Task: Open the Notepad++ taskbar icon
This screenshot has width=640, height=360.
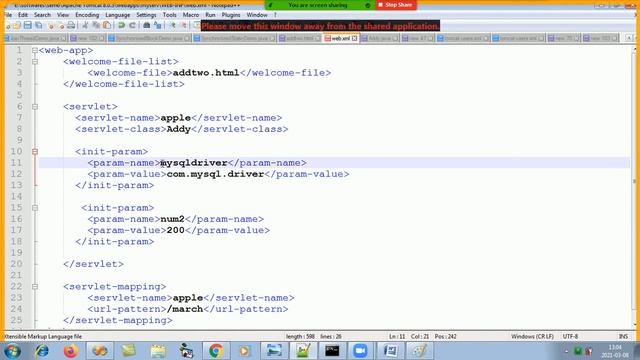Action: (x=303, y=351)
